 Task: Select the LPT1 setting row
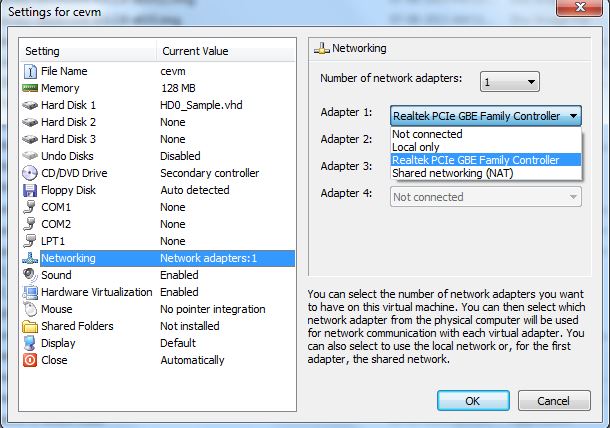(158, 241)
